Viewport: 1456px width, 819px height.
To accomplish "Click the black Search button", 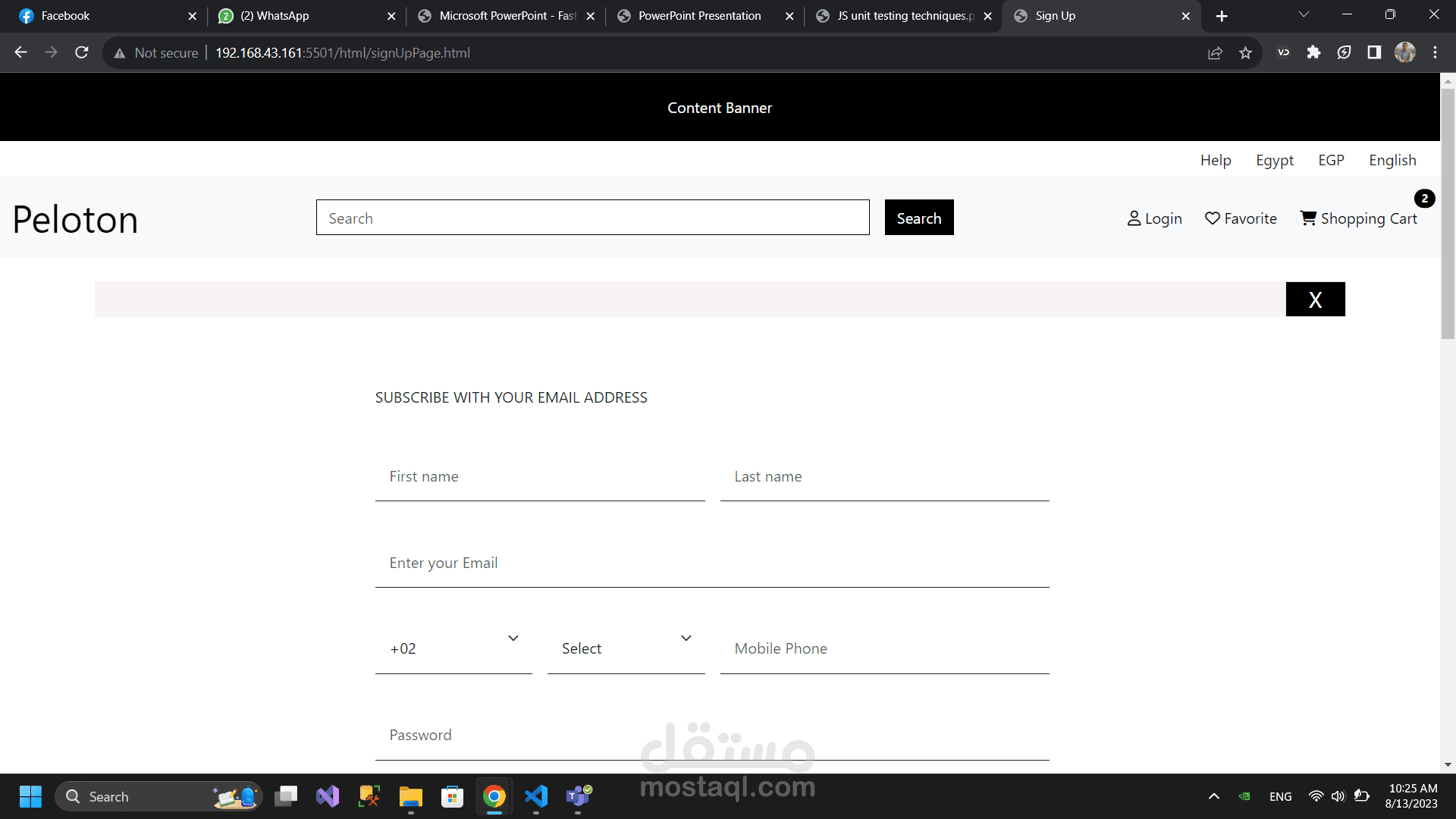I will [918, 218].
